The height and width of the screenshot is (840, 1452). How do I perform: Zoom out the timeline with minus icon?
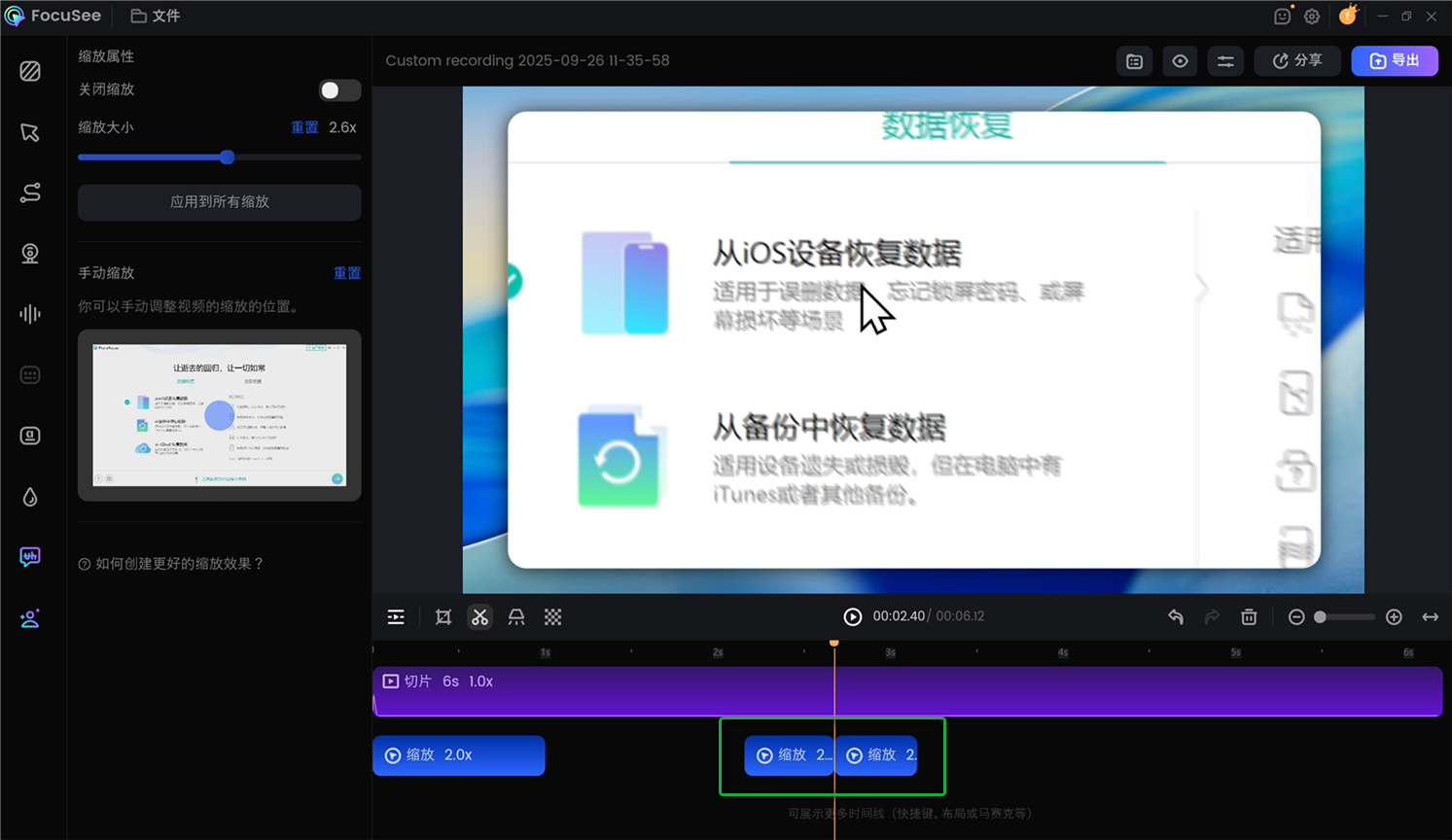coord(1296,617)
